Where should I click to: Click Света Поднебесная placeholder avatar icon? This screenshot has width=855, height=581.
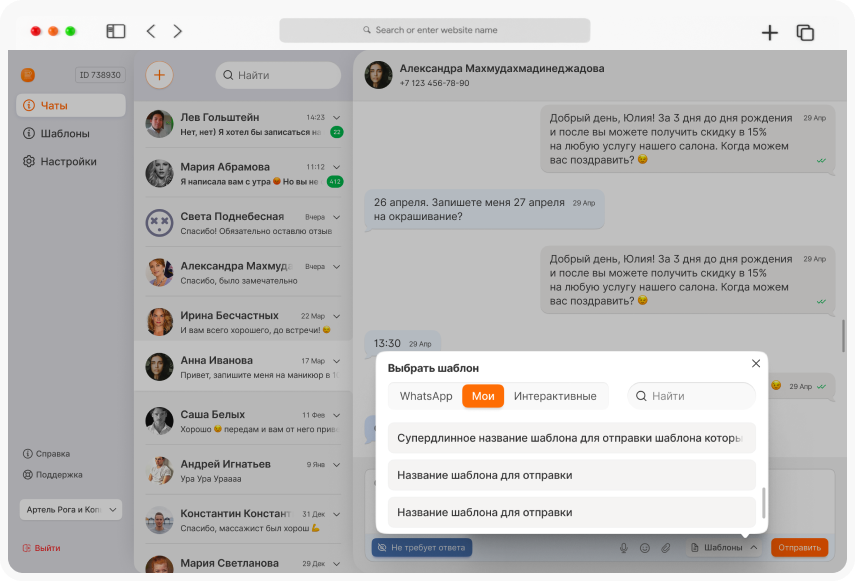click(159, 223)
